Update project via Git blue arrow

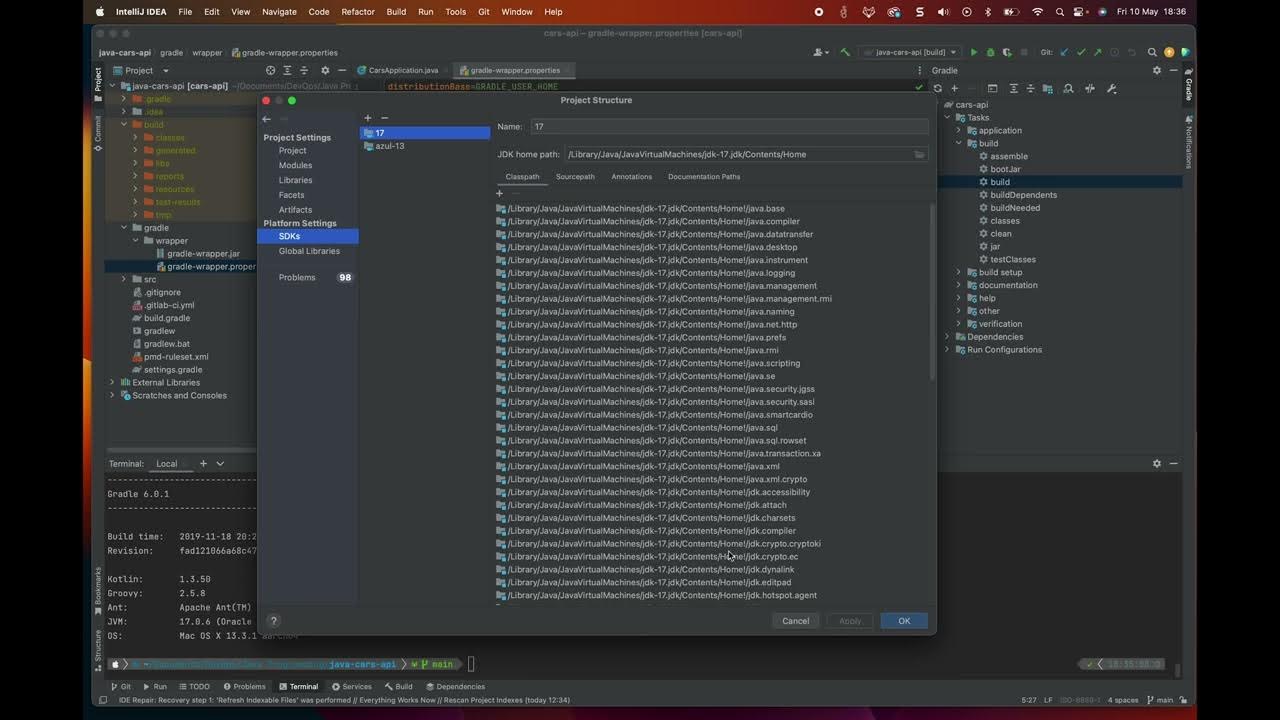(1064, 52)
